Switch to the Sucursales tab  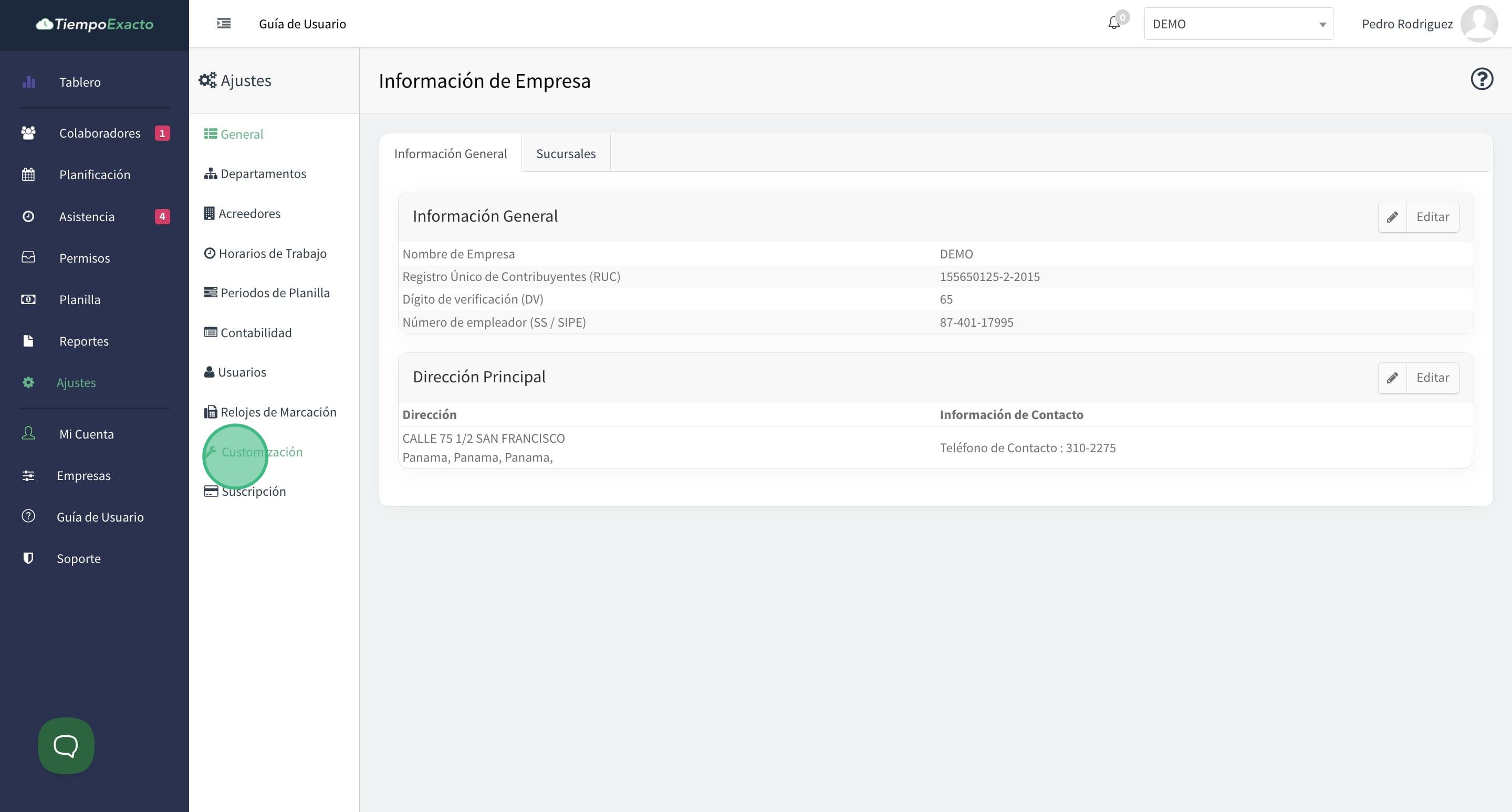[565, 153]
